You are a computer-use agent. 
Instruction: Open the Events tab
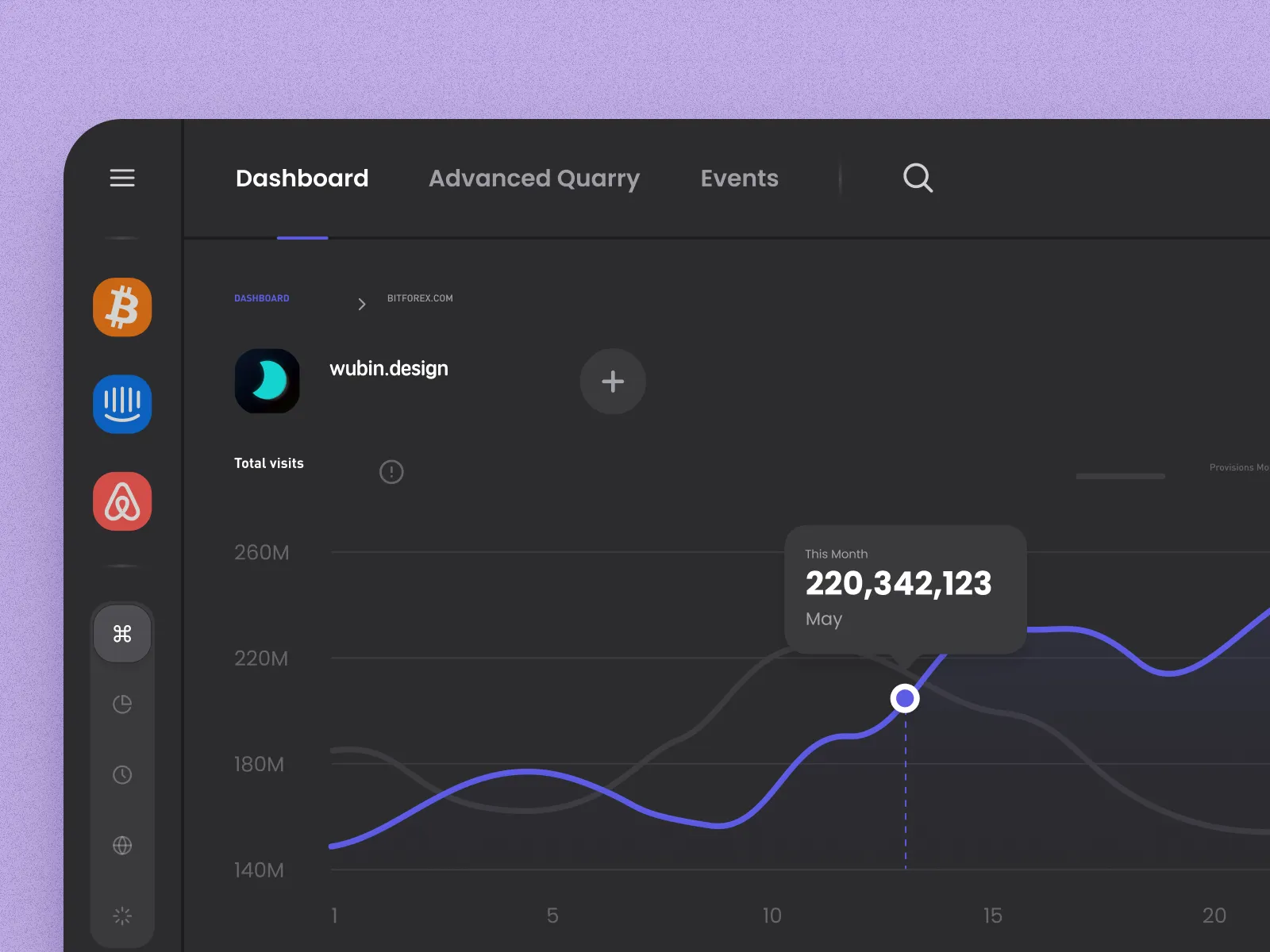tap(739, 178)
